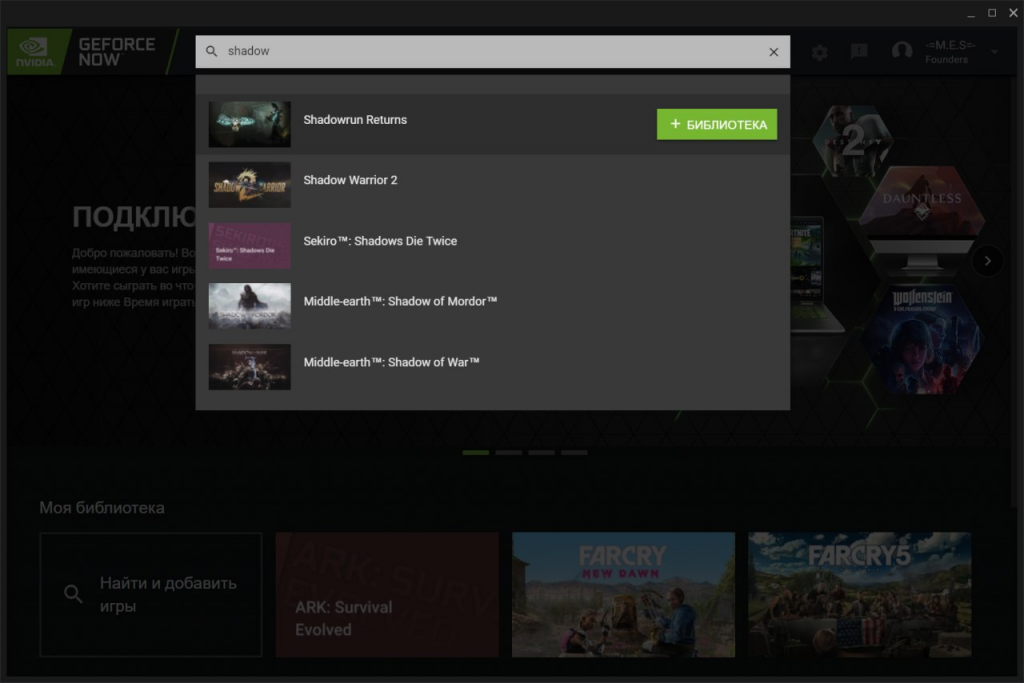Screen dimensions: 1024x683
Task: Select Sekiro: Shadows Die Twice result
Action: [x=380, y=241]
